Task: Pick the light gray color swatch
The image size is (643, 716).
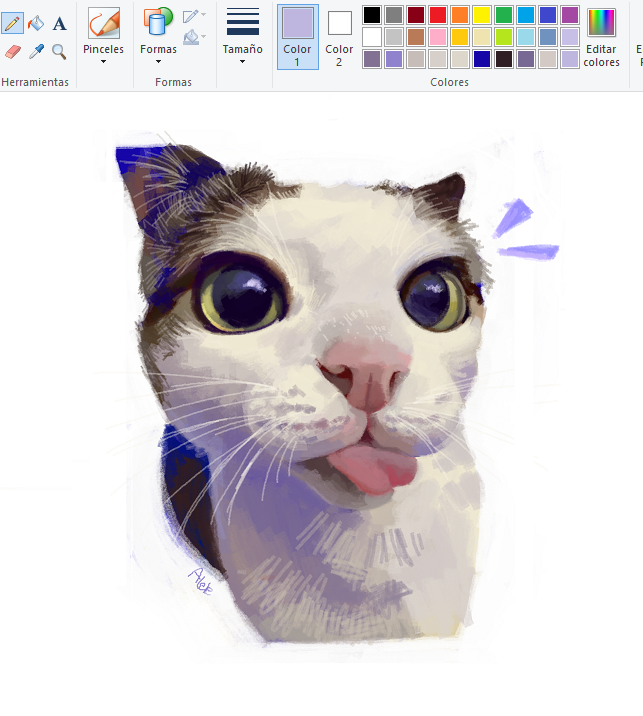Action: click(394, 37)
